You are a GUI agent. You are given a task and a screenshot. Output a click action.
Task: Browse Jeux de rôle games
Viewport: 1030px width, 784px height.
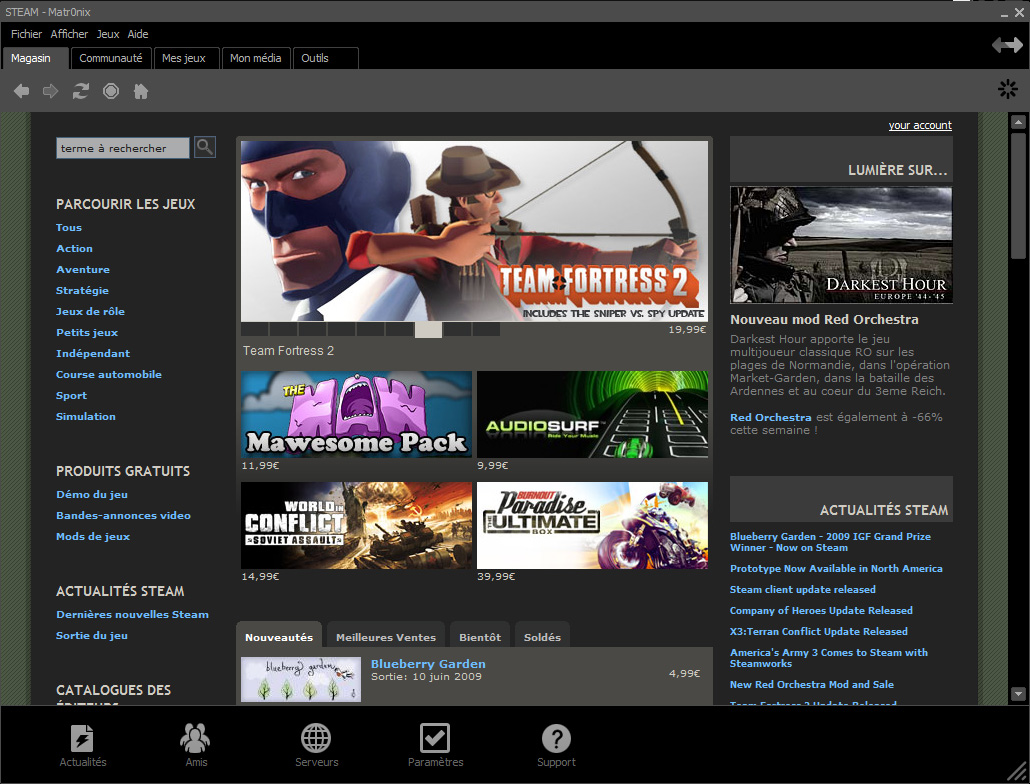tap(90, 311)
